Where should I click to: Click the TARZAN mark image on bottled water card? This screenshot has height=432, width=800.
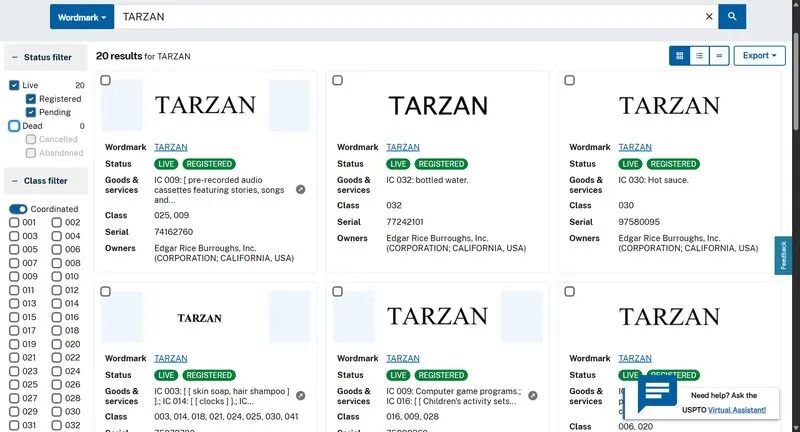click(x=438, y=106)
